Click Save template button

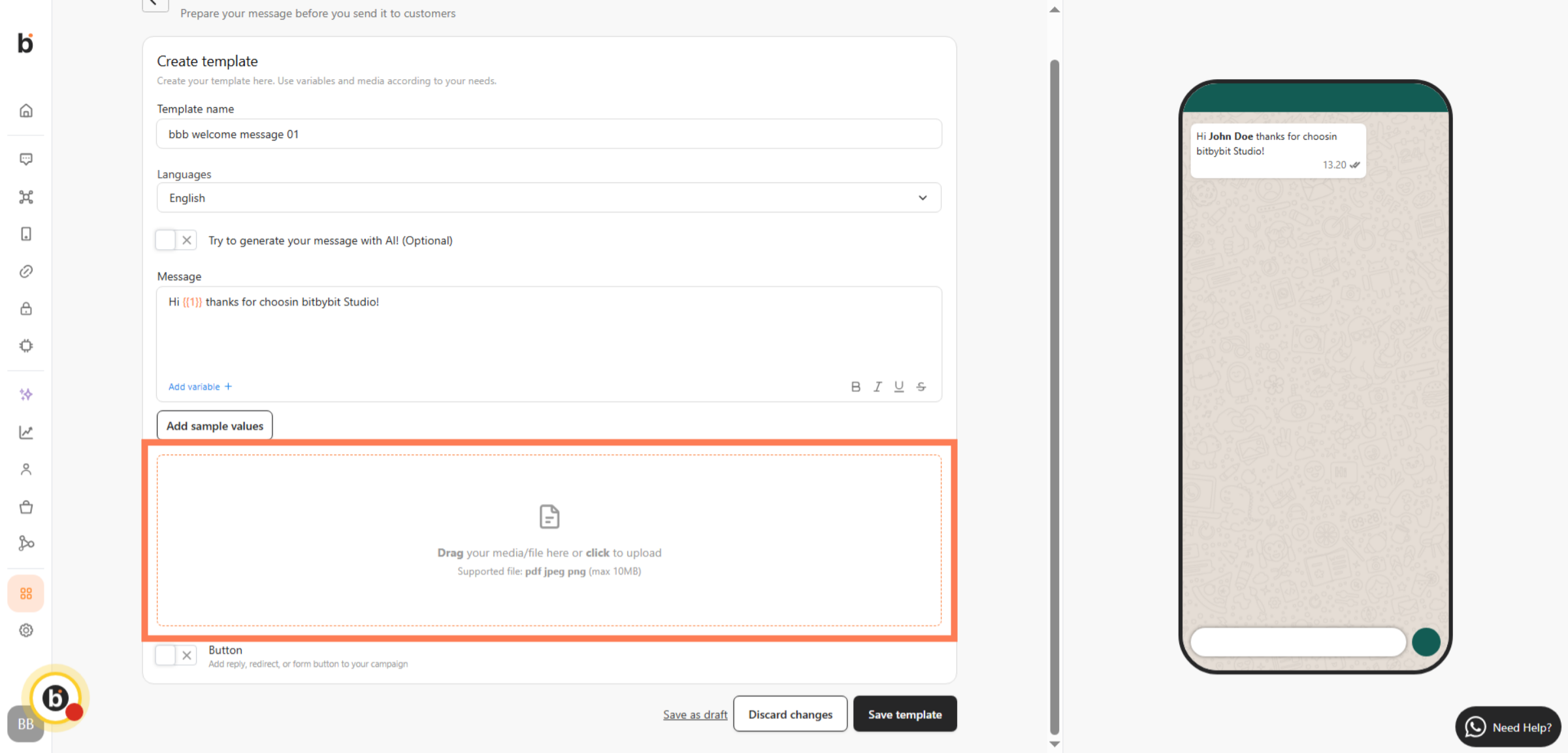tap(904, 714)
